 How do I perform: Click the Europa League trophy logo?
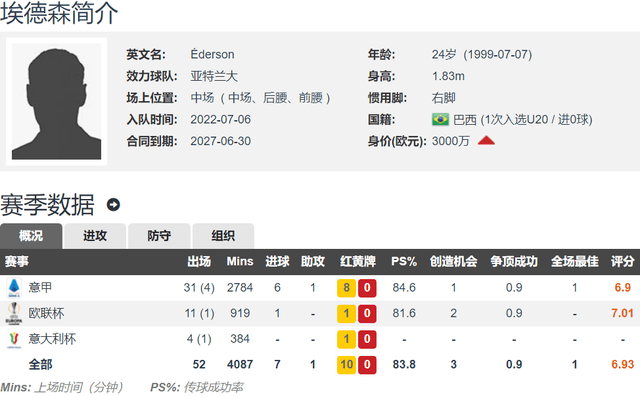[x=14, y=314]
